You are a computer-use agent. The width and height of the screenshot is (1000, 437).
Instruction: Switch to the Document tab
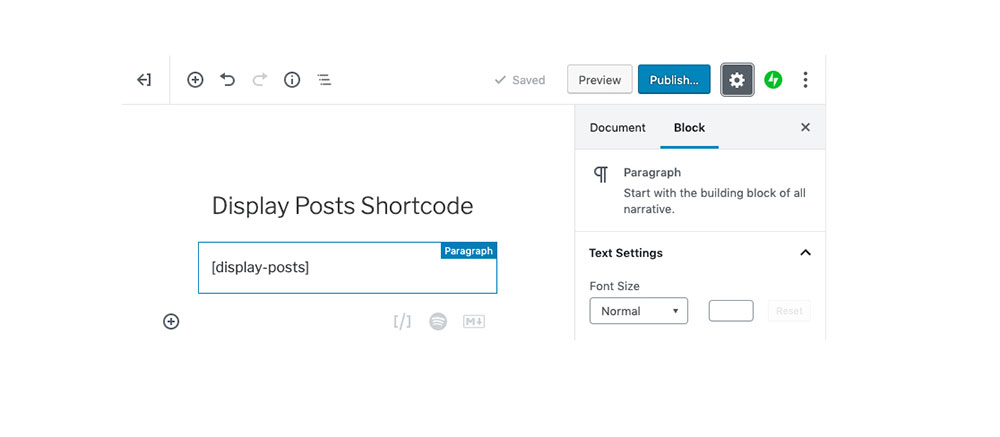point(617,128)
